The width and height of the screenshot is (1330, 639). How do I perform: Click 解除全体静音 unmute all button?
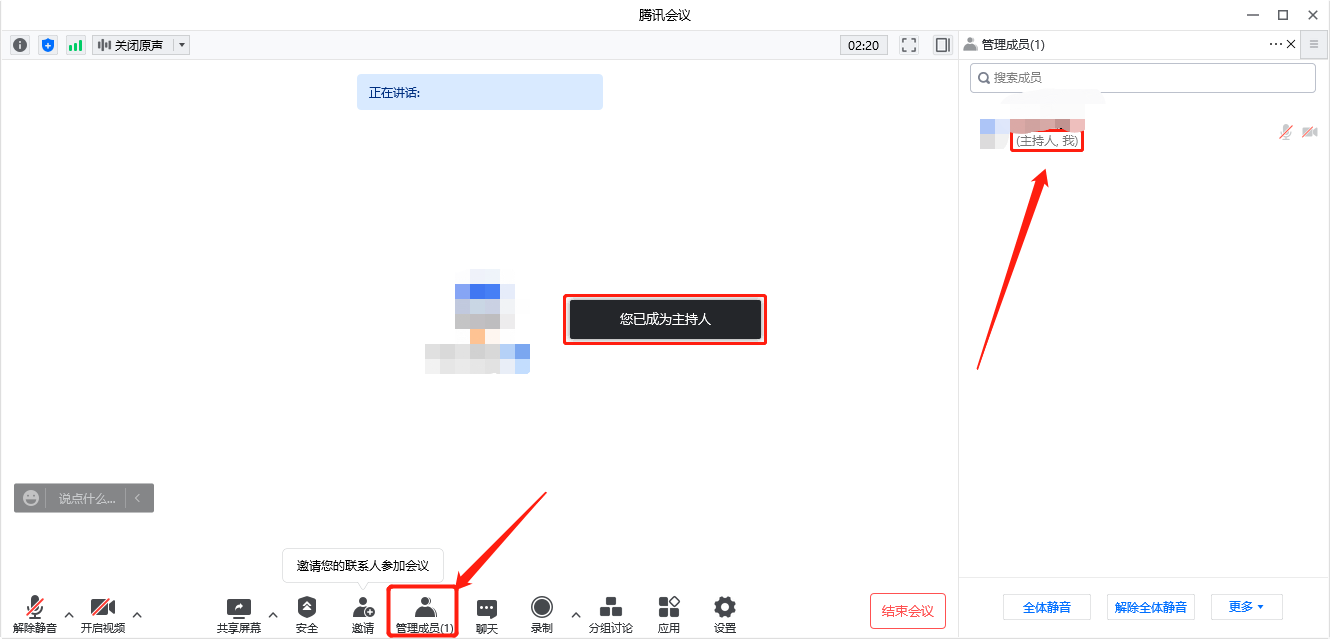(1151, 607)
